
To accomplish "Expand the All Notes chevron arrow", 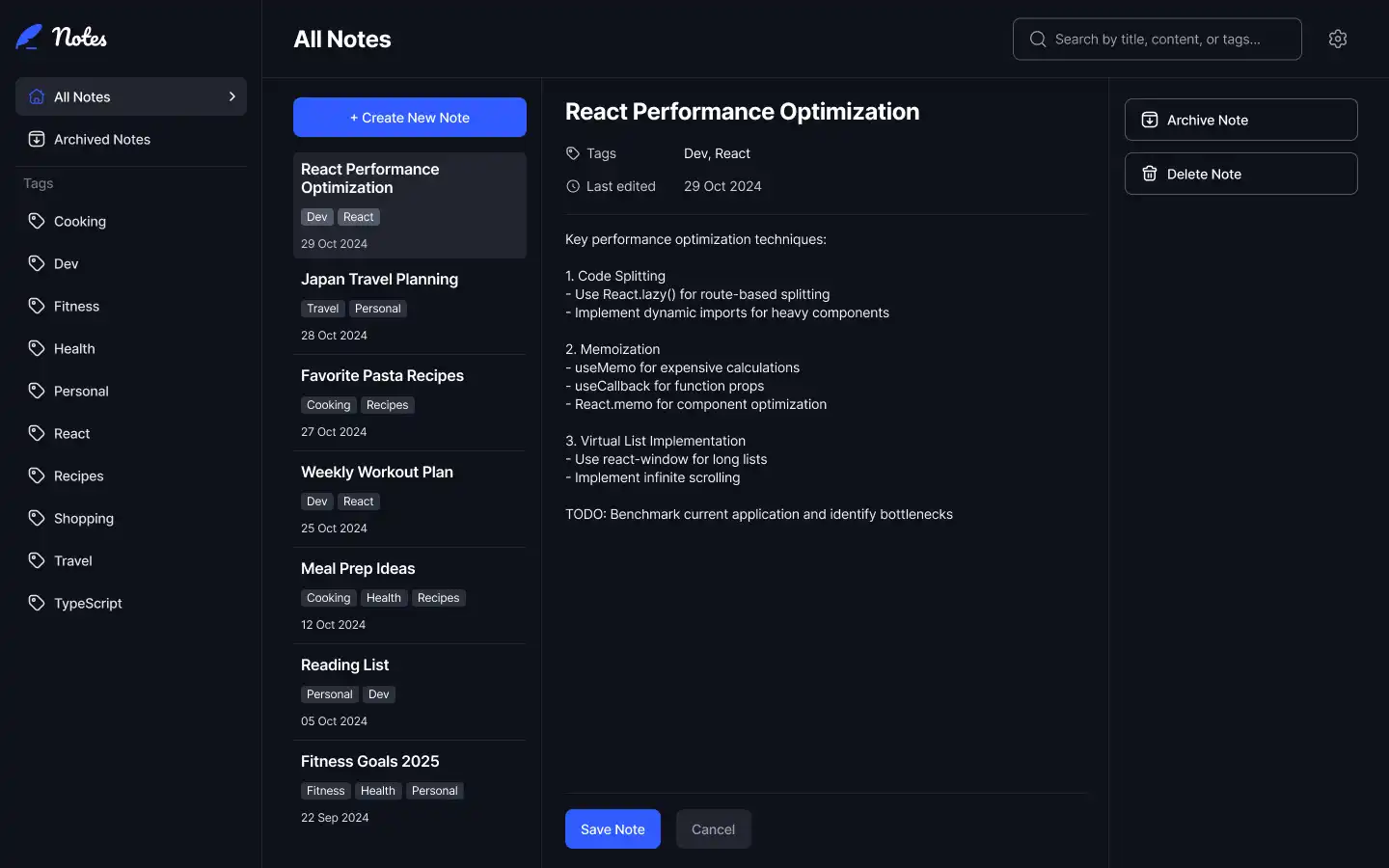I will [x=231, y=96].
